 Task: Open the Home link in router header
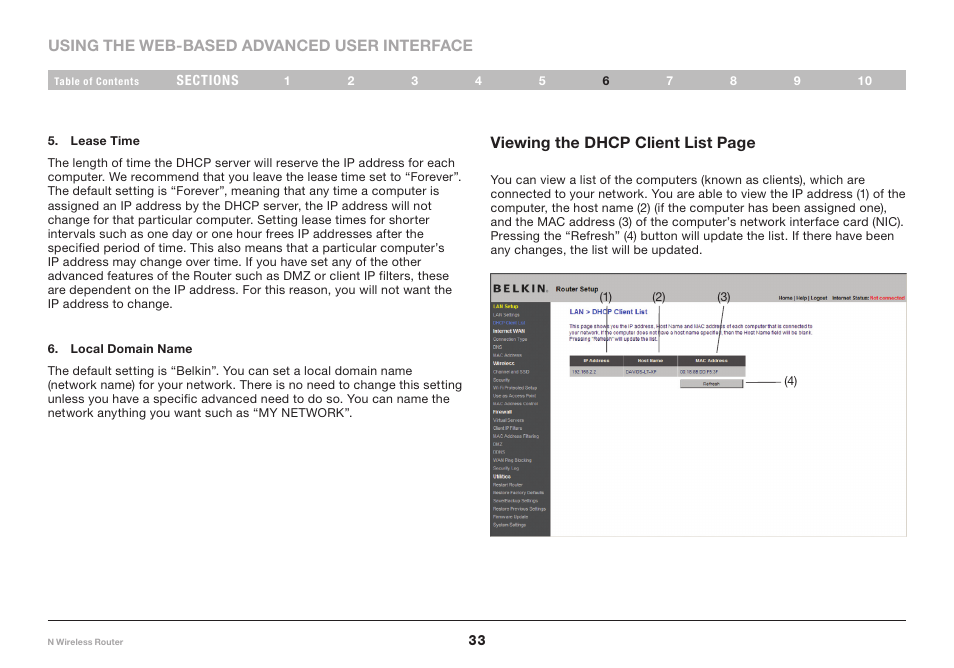785,298
